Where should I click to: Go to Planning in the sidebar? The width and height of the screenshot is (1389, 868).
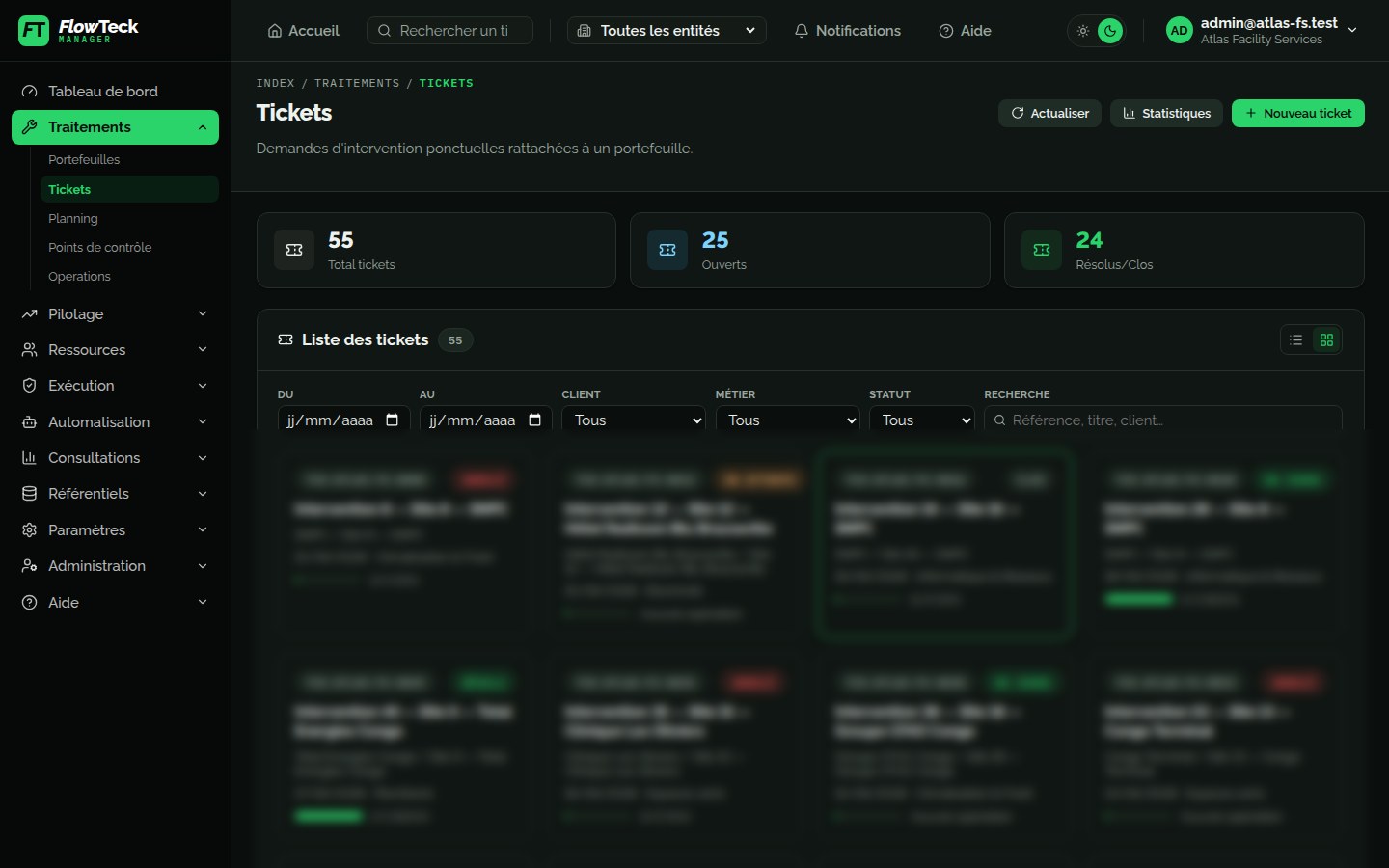(73, 219)
